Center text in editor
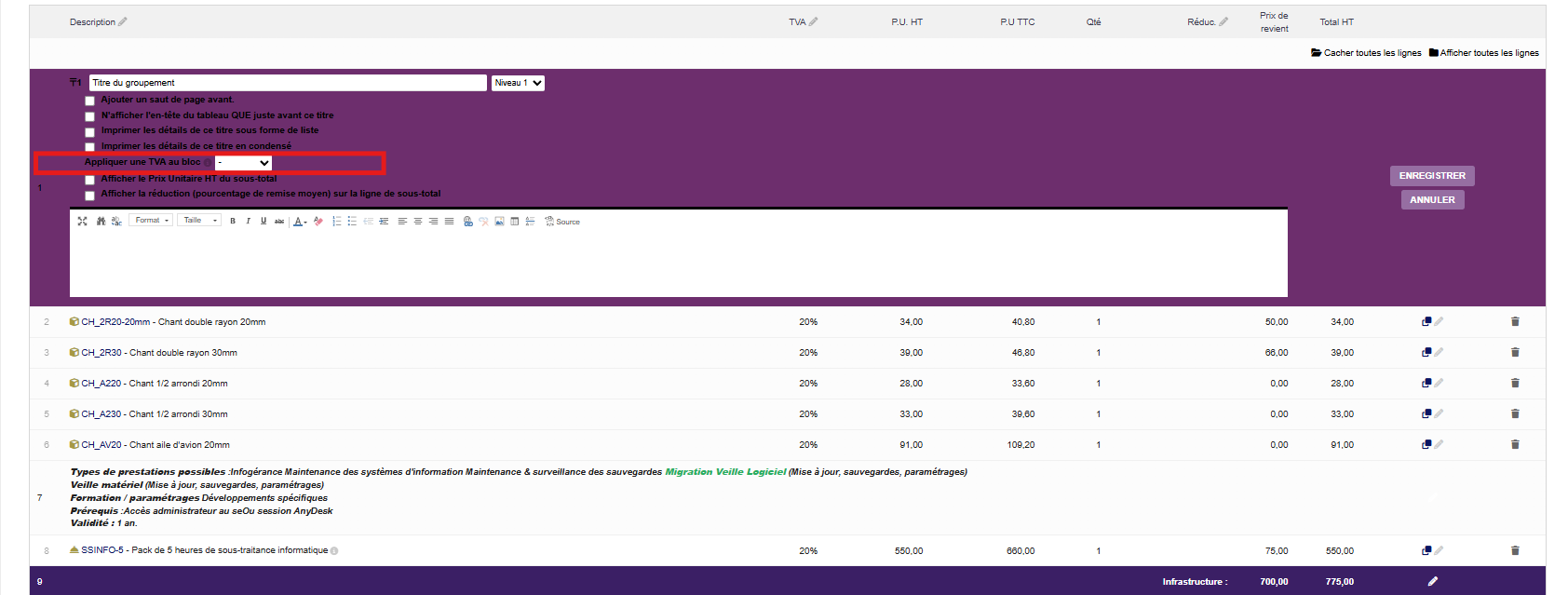The image size is (1568, 595). [418, 221]
